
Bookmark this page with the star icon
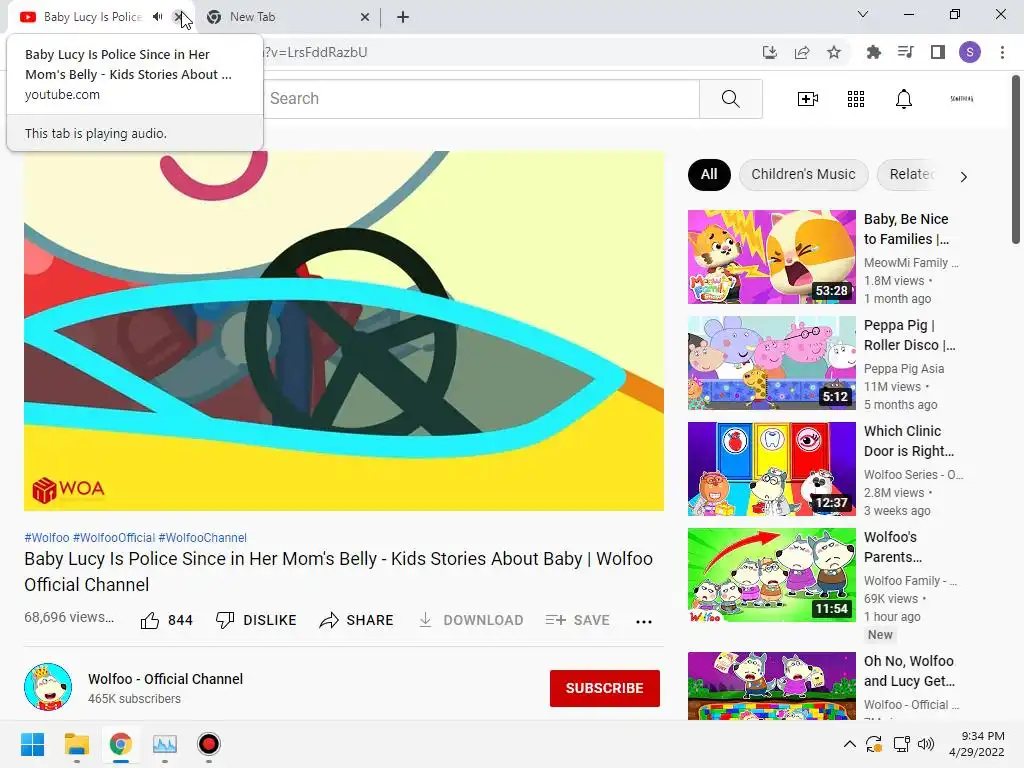834,52
